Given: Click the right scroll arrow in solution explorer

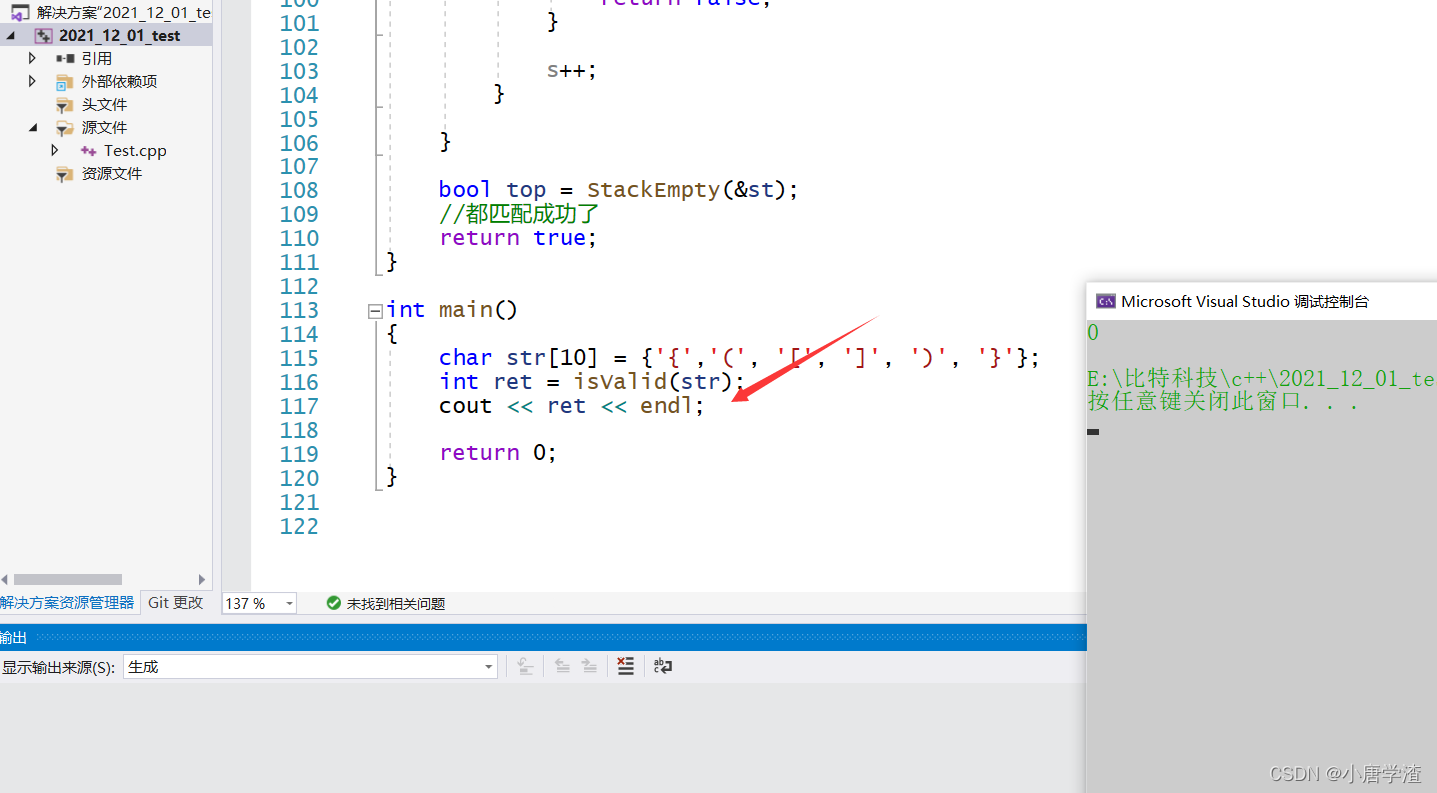Looking at the screenshot, I should tap(202, 579).
